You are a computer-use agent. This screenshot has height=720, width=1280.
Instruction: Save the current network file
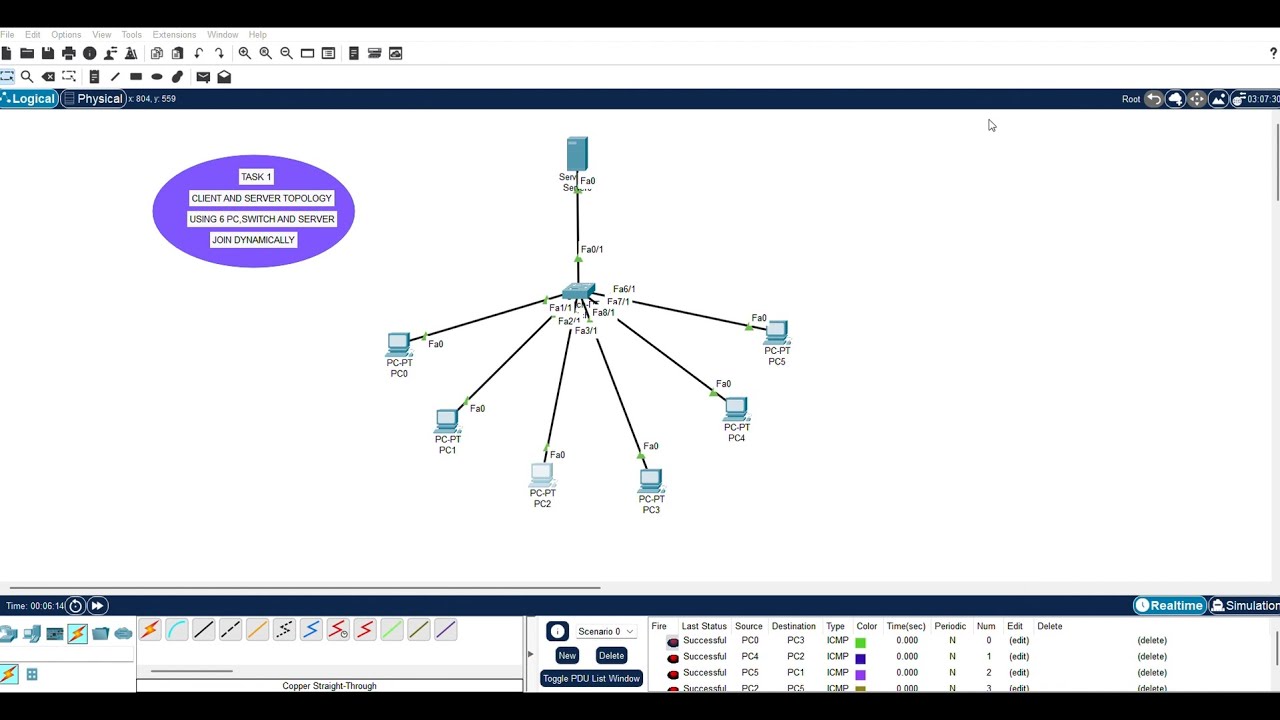[48, 53]
